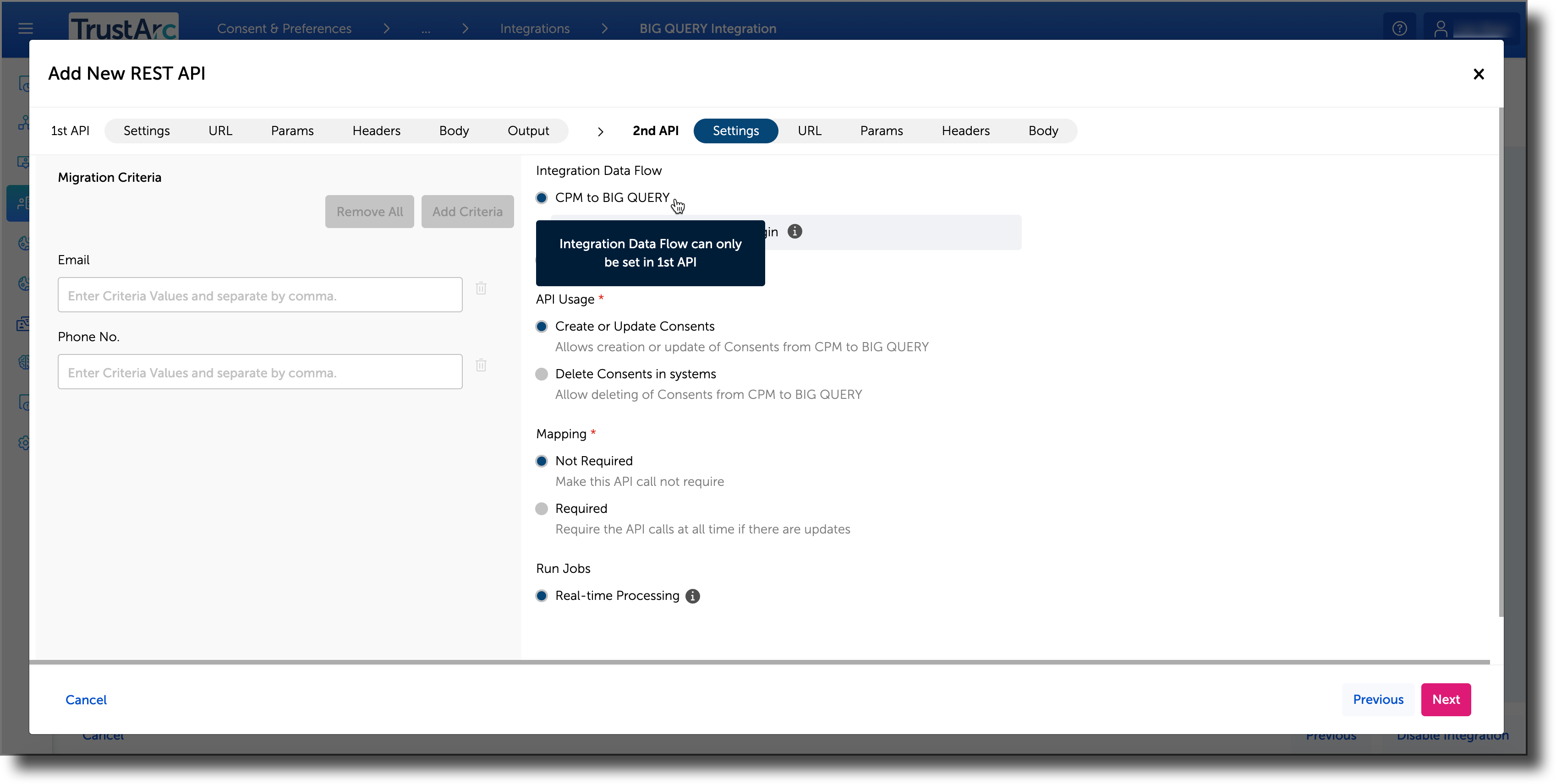Focus the Email criteria input field
The width and height of the screenshot is (1556, 784).
260,295
